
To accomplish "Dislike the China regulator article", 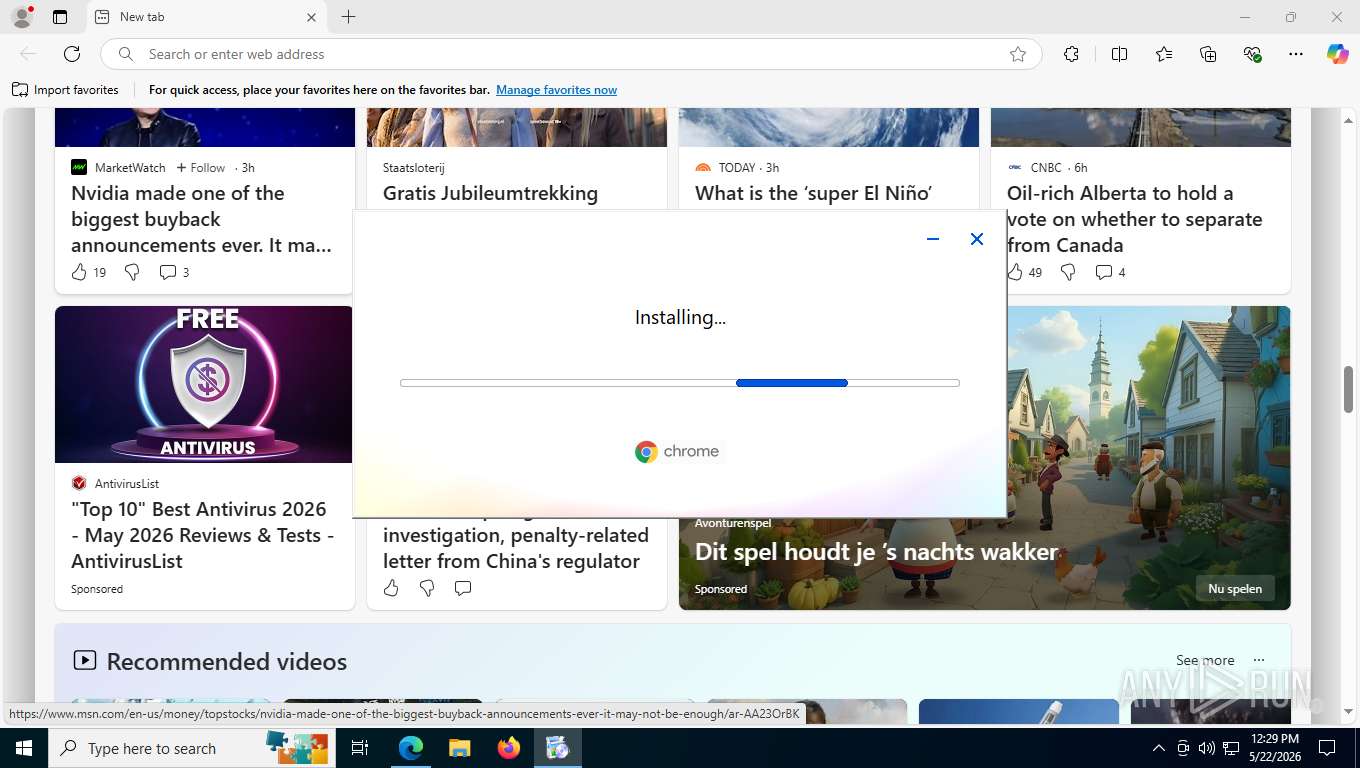I will coord(427,588).
